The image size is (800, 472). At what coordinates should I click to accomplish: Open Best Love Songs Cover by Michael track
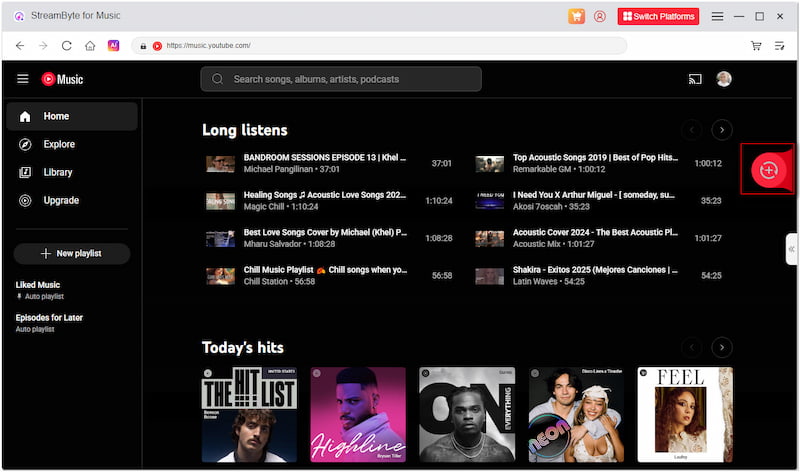(x=325, y=233)
